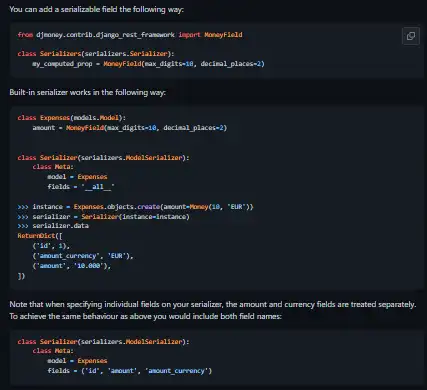Click the "('amount_currency', 'EUR')," line

click(83, 256)
